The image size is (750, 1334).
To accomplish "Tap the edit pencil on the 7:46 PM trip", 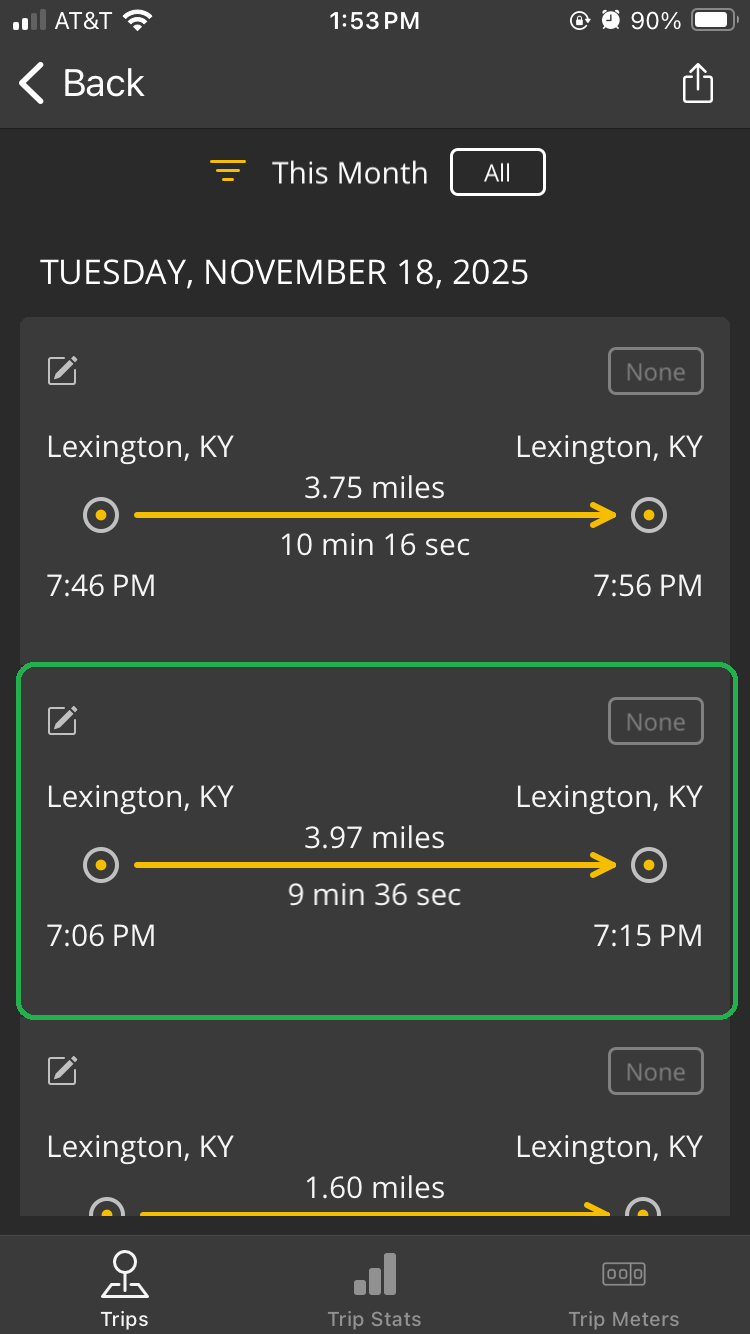I will click(x=61, y=370).
